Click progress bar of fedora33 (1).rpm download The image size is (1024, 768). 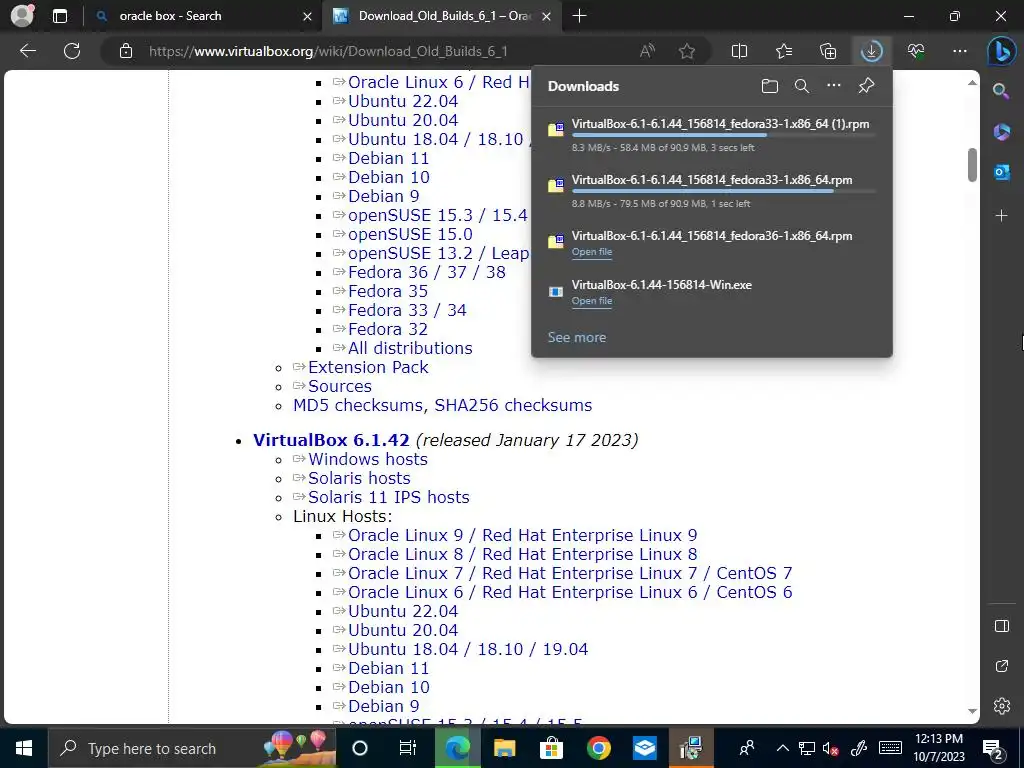723,135
